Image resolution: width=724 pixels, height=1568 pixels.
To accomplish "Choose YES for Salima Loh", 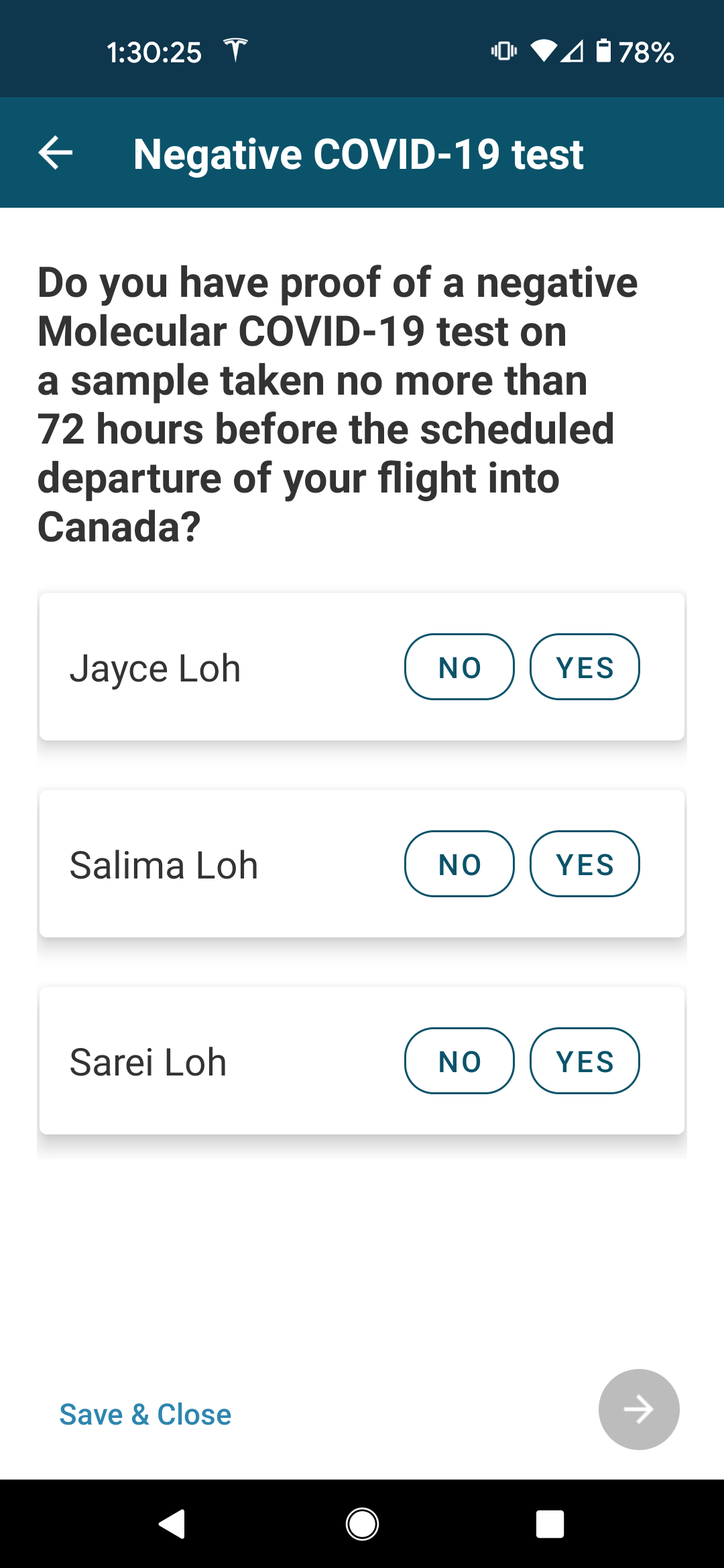I will (x=585, y=864).
